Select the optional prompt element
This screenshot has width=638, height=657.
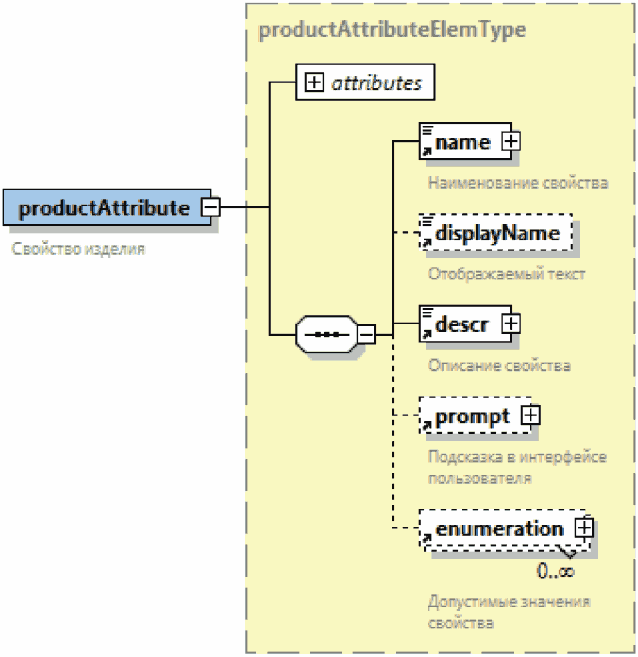(x=472, y=415)
